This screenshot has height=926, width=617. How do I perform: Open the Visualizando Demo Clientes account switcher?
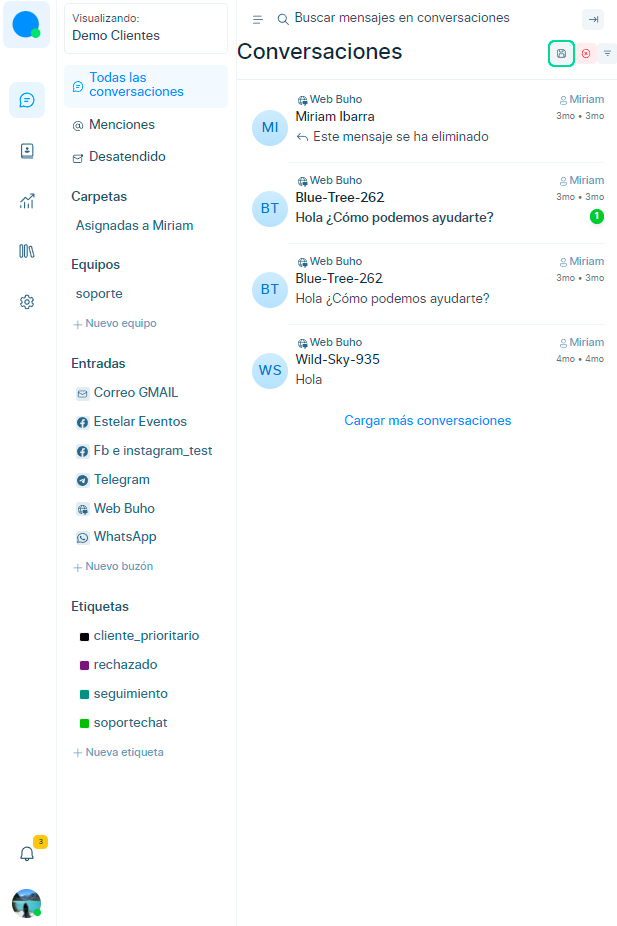coord(146,27)
